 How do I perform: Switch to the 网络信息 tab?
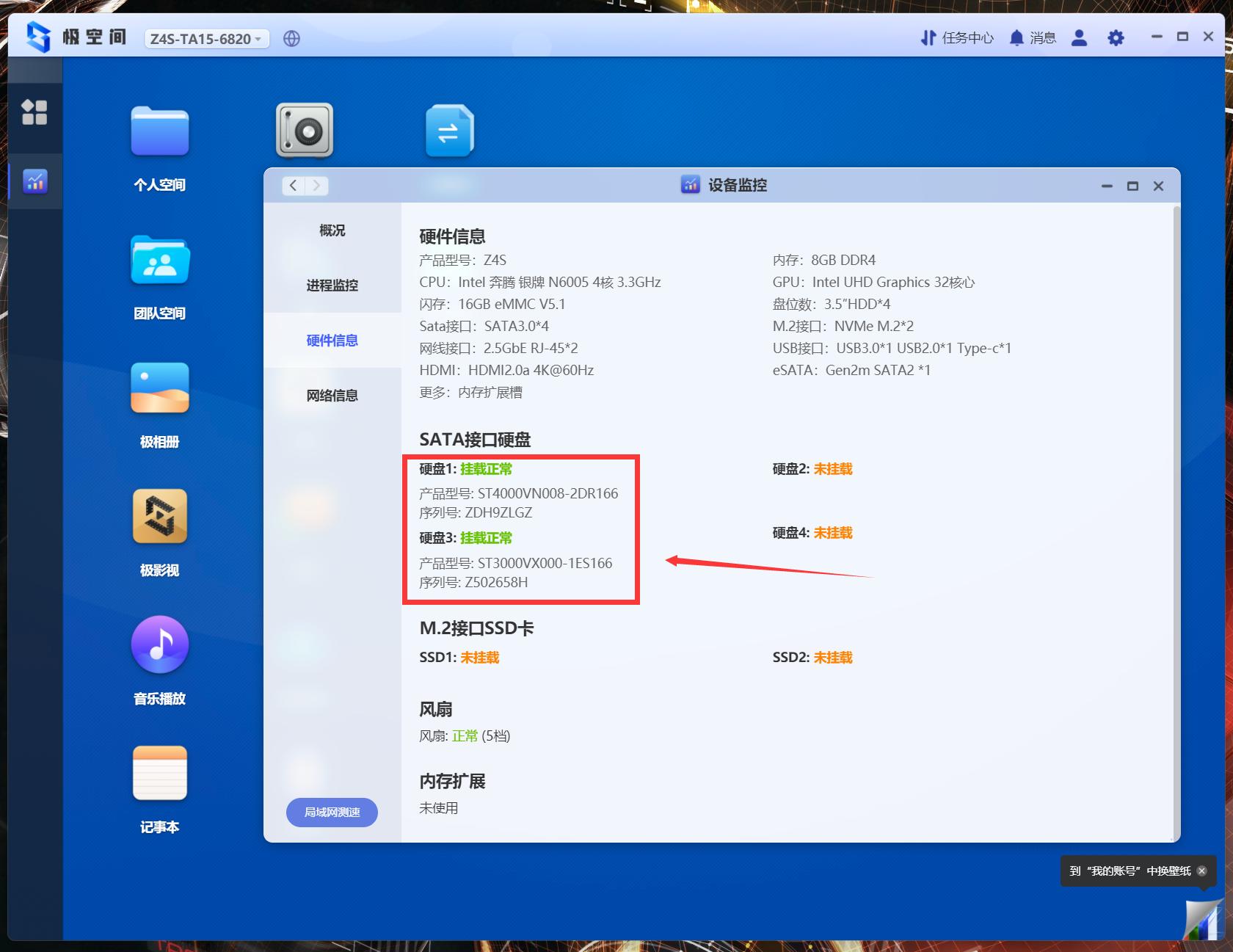click(x=332, y=395)
